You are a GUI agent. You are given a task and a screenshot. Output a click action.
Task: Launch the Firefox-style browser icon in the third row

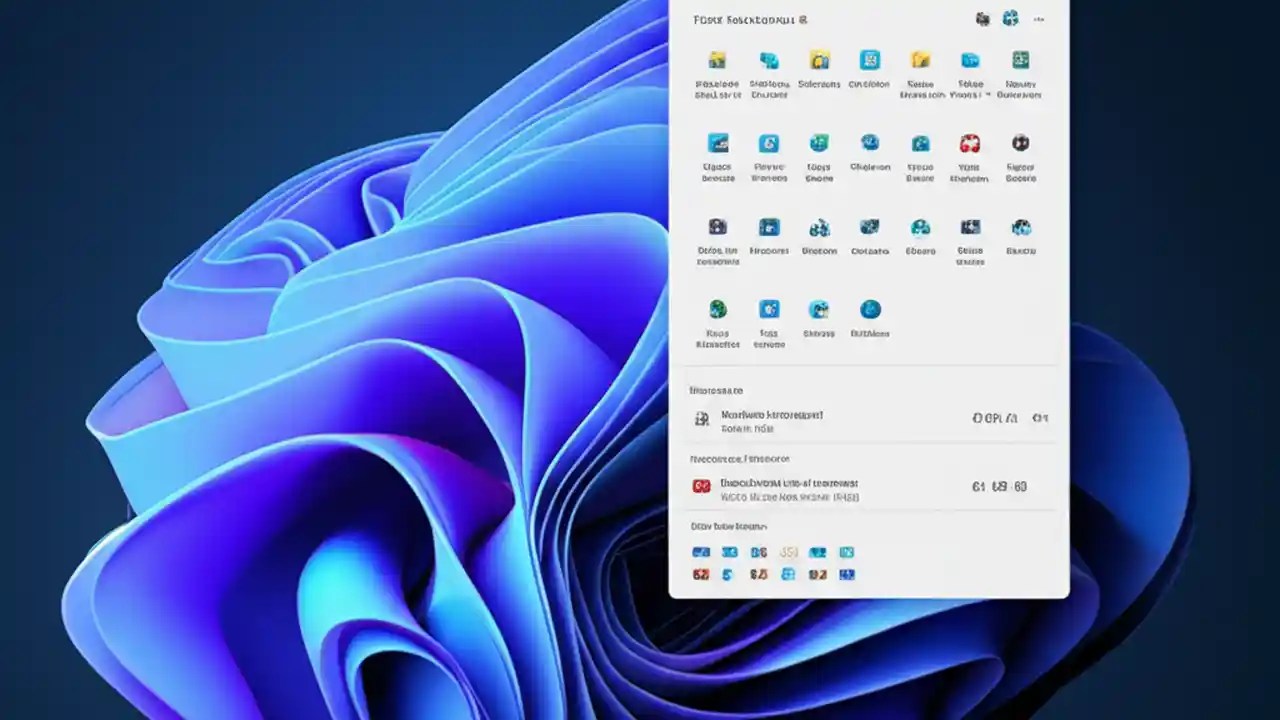click(x=769, y=228)
